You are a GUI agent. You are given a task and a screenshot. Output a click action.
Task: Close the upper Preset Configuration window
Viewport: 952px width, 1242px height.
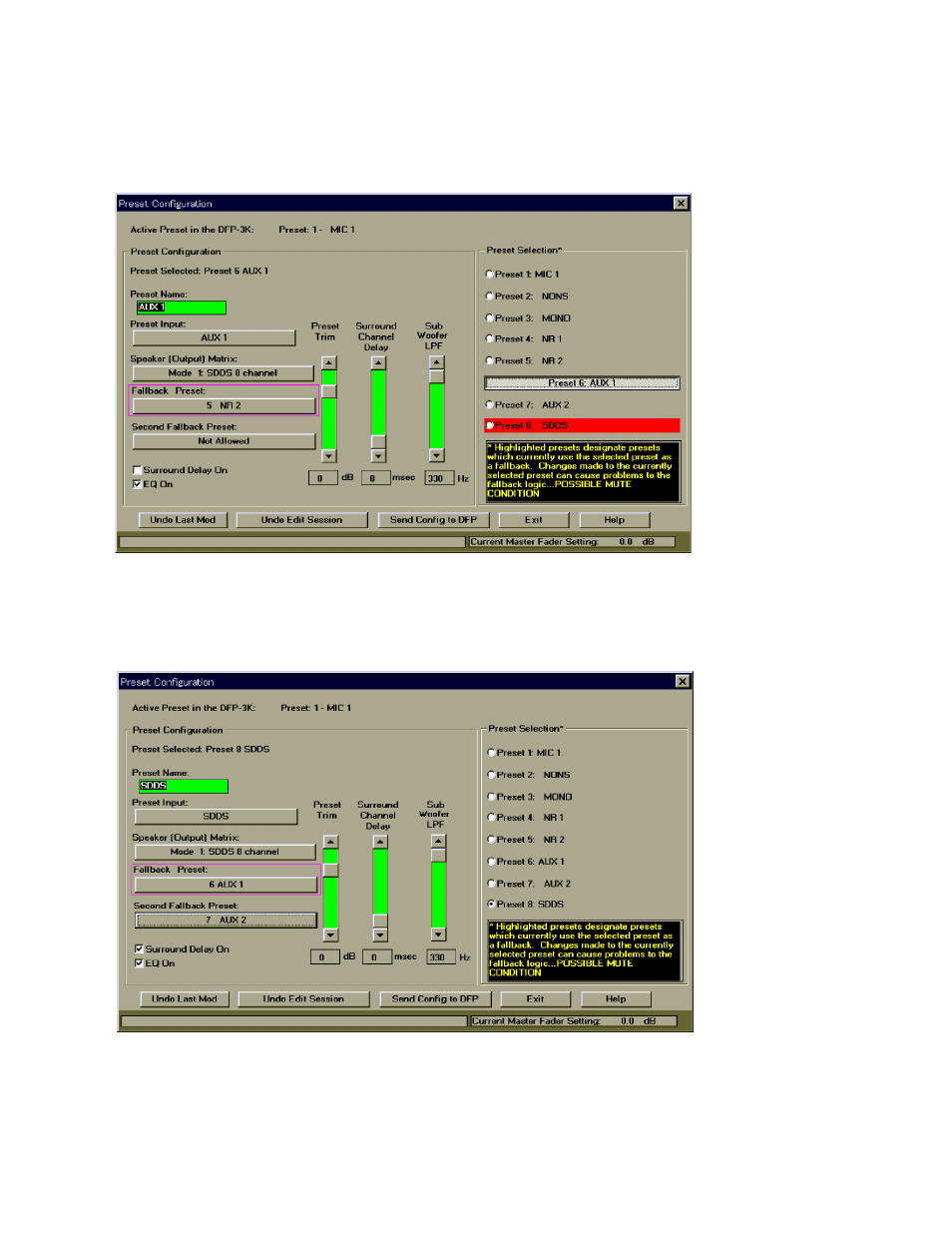pyautogui.click(x=681, y=204)
